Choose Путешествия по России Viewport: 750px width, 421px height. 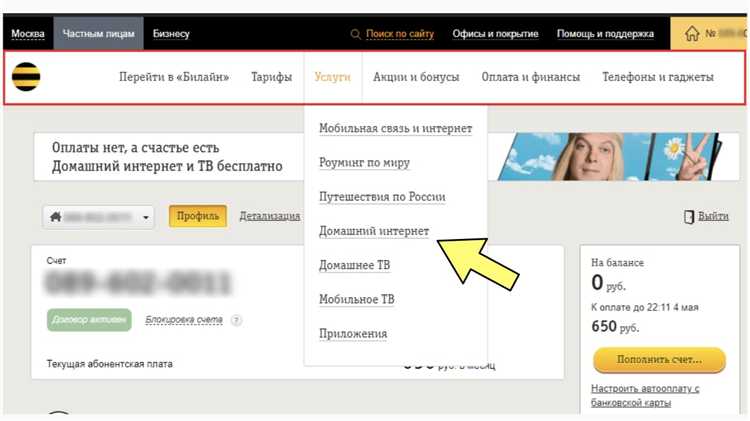pyautogui.click(x=382, y=197)
